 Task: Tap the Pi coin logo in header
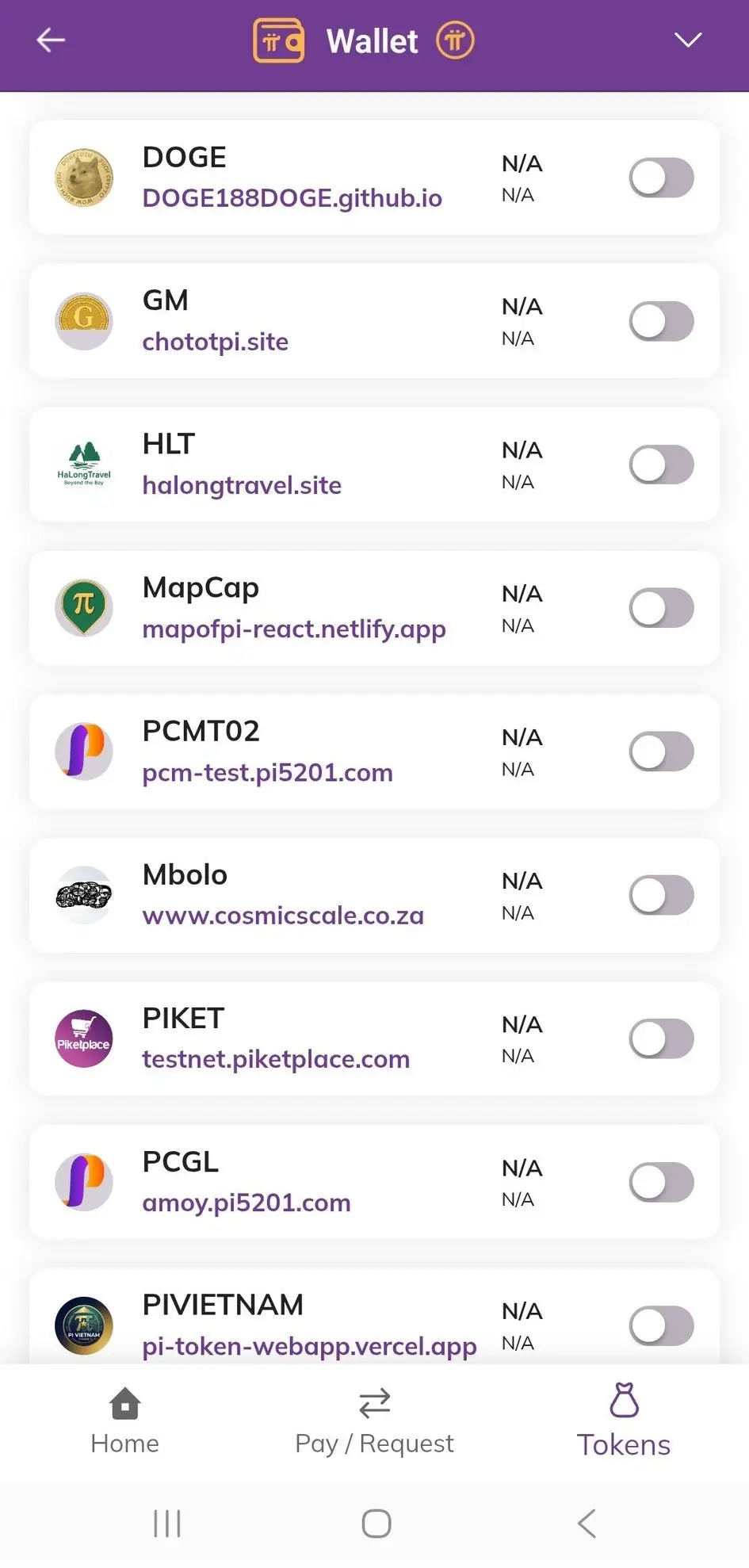(x=455, y=40)
